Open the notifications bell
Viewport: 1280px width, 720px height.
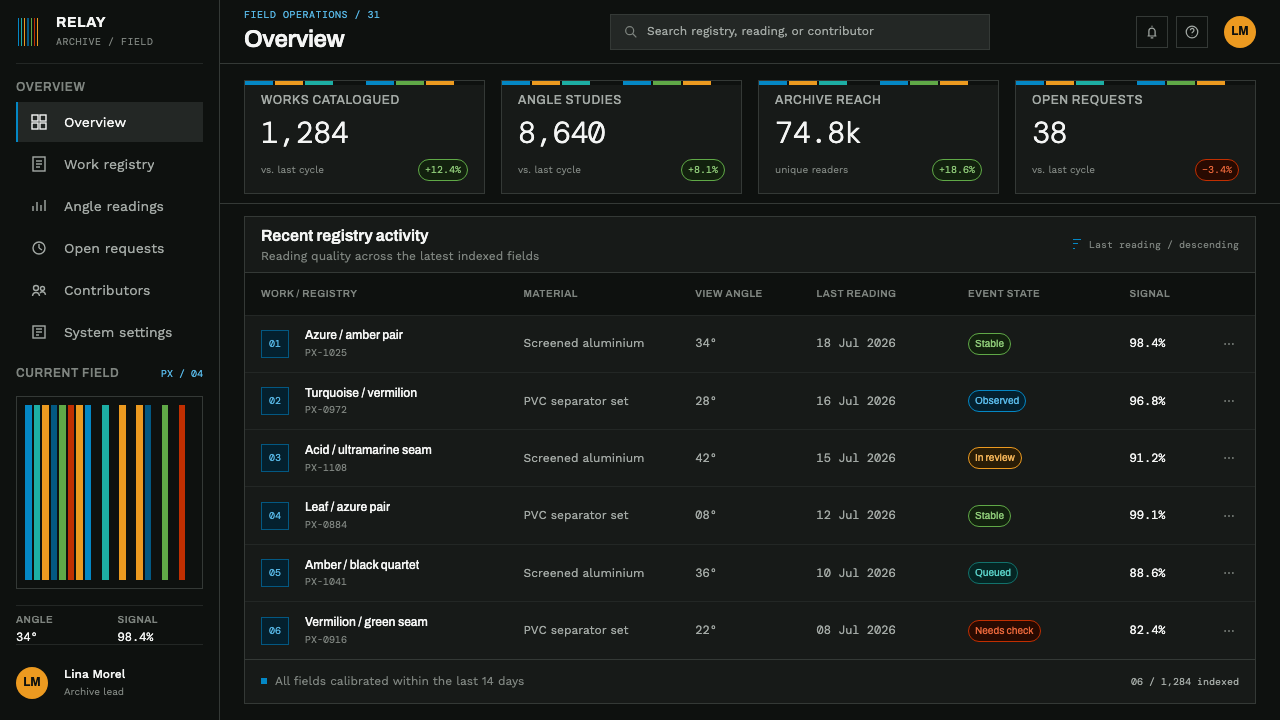pos(1152,32)
